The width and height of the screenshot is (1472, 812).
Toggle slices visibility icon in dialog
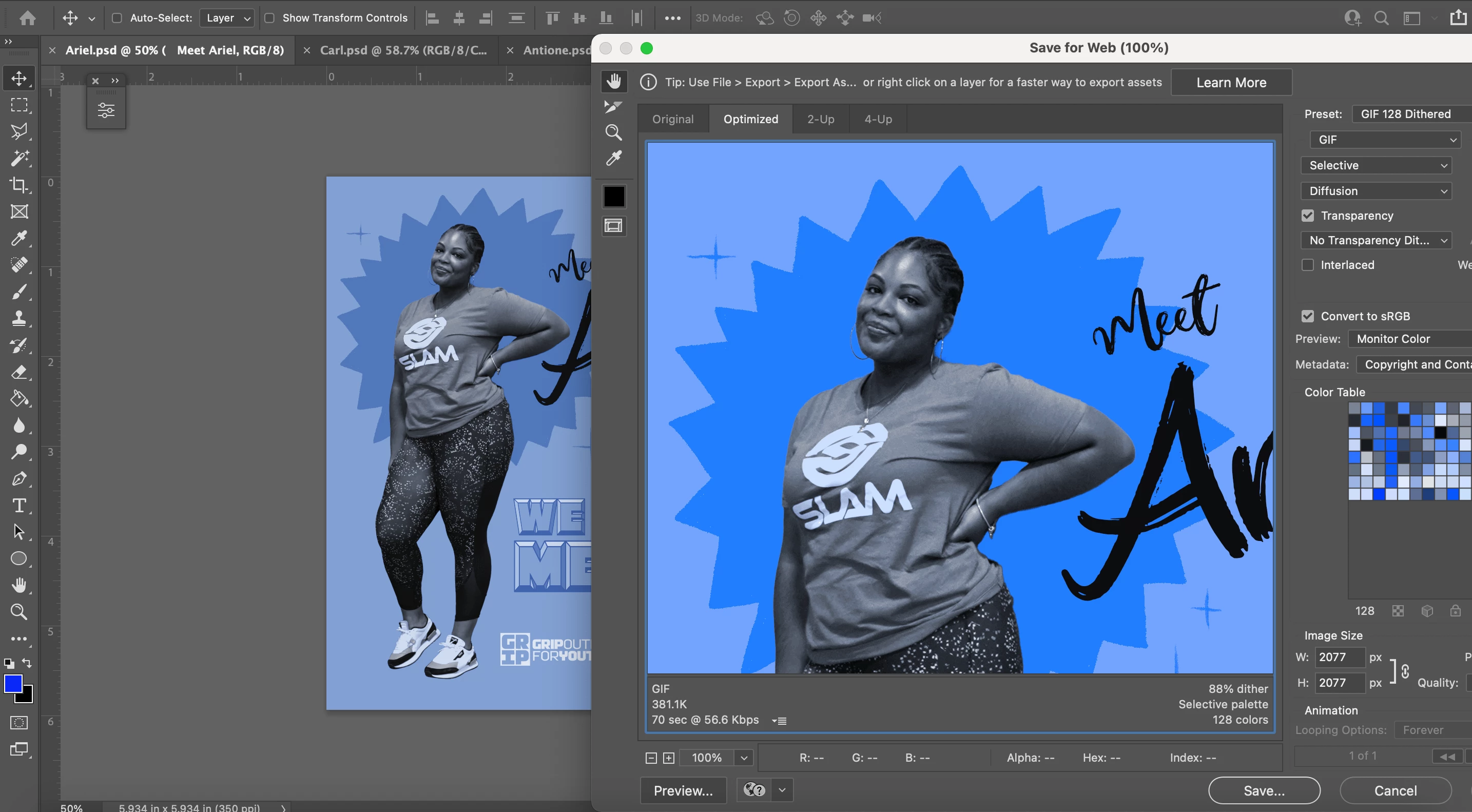[614, 226]
